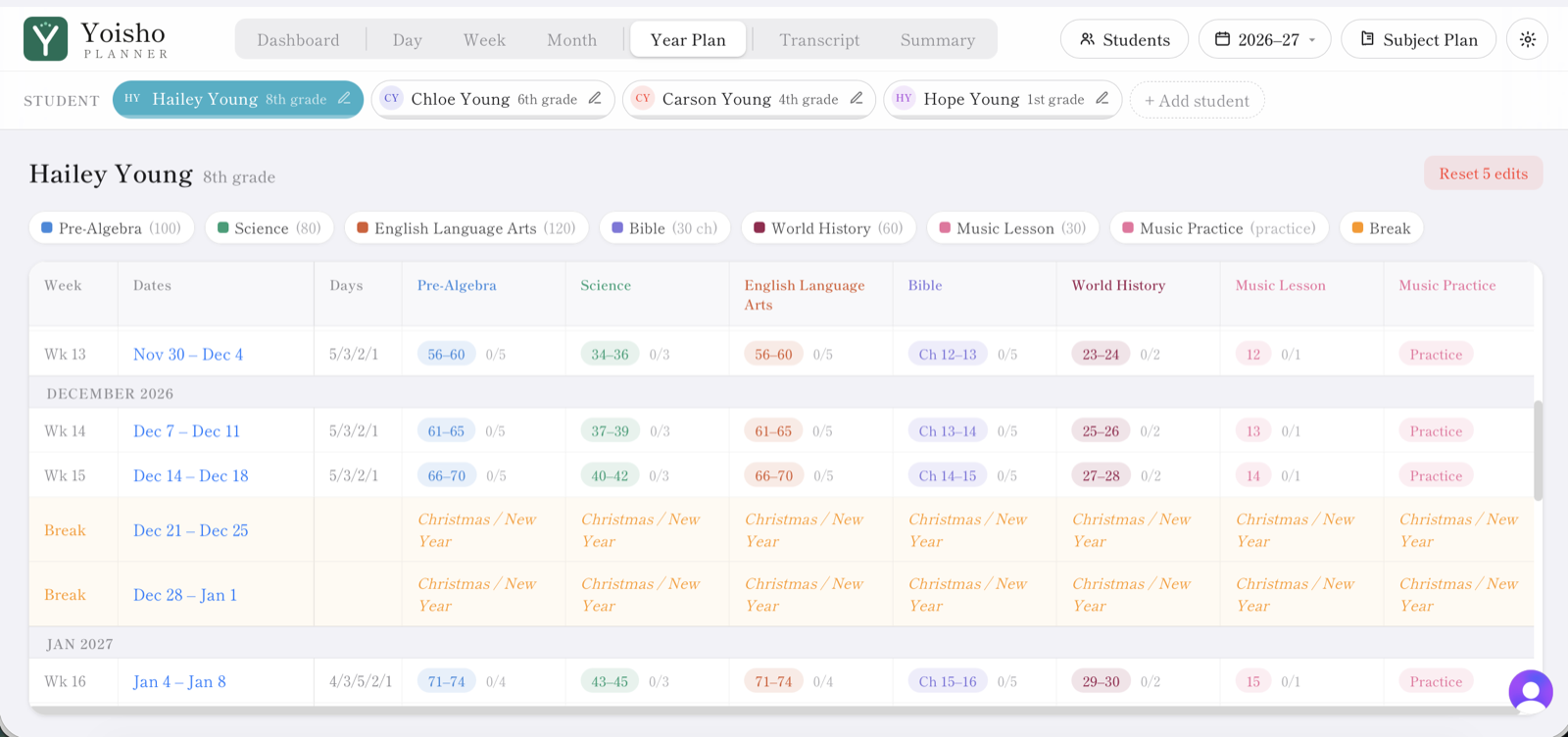Click the Break orange legend chip
This screenshot has height=737, width=1568.
pyautogui.click(x=1381, y=228)
